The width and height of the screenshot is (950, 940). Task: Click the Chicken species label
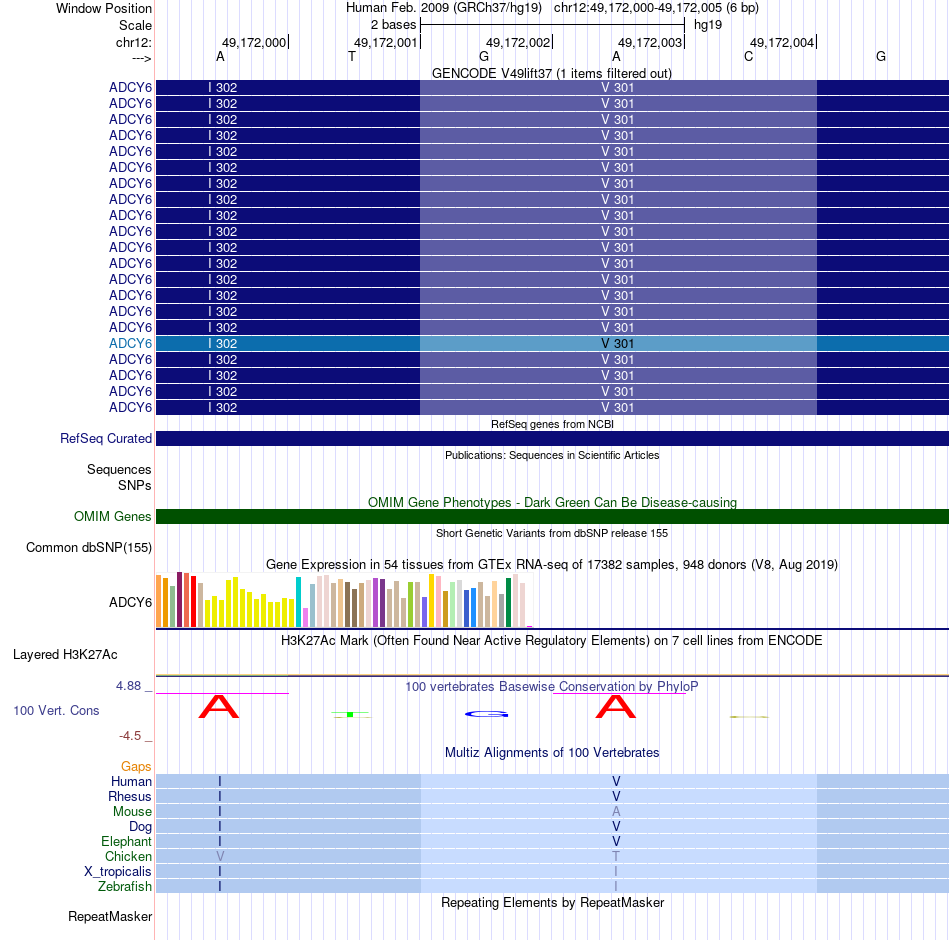(128, 856)
